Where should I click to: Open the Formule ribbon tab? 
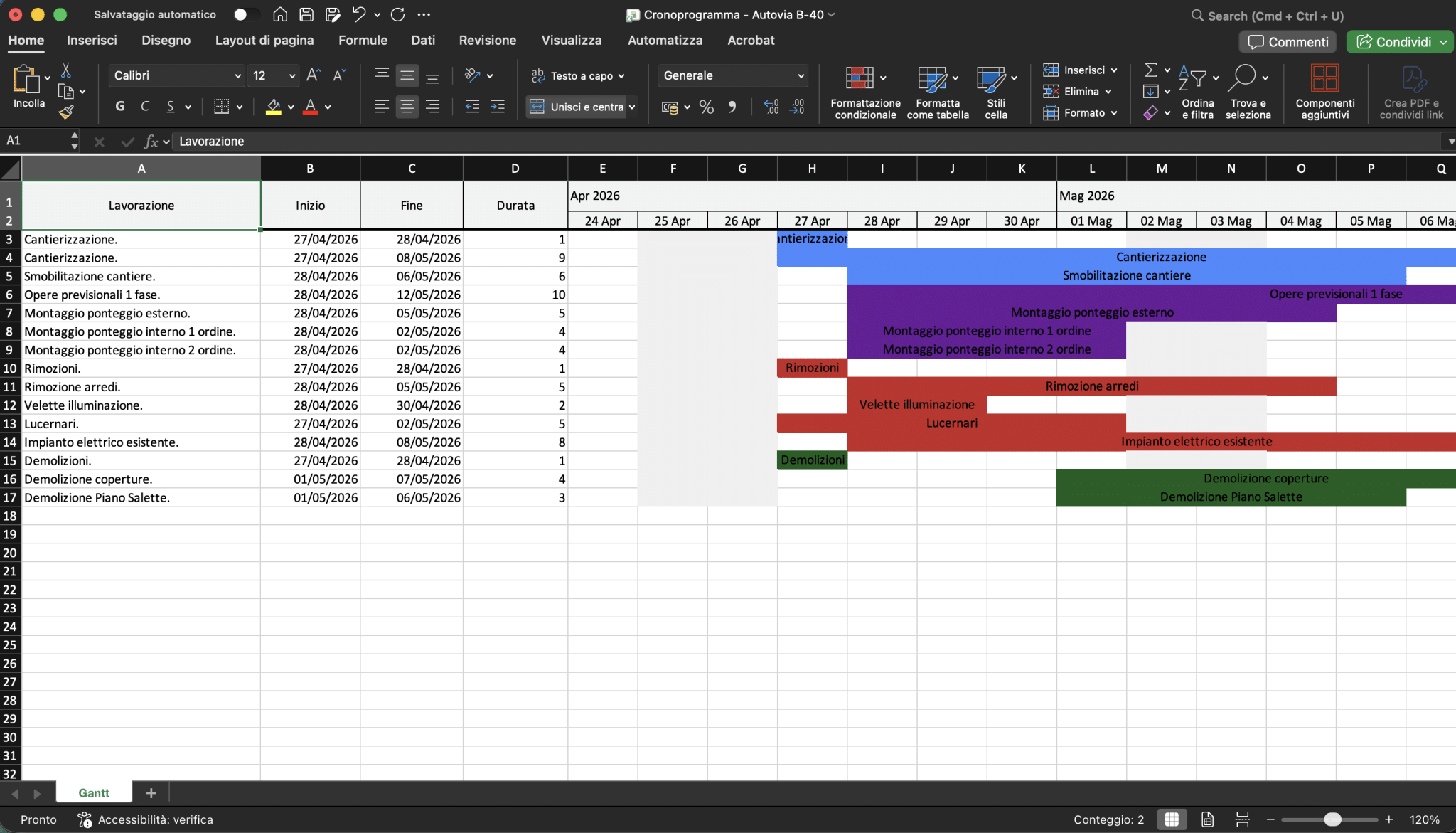[x=363, y=41]
